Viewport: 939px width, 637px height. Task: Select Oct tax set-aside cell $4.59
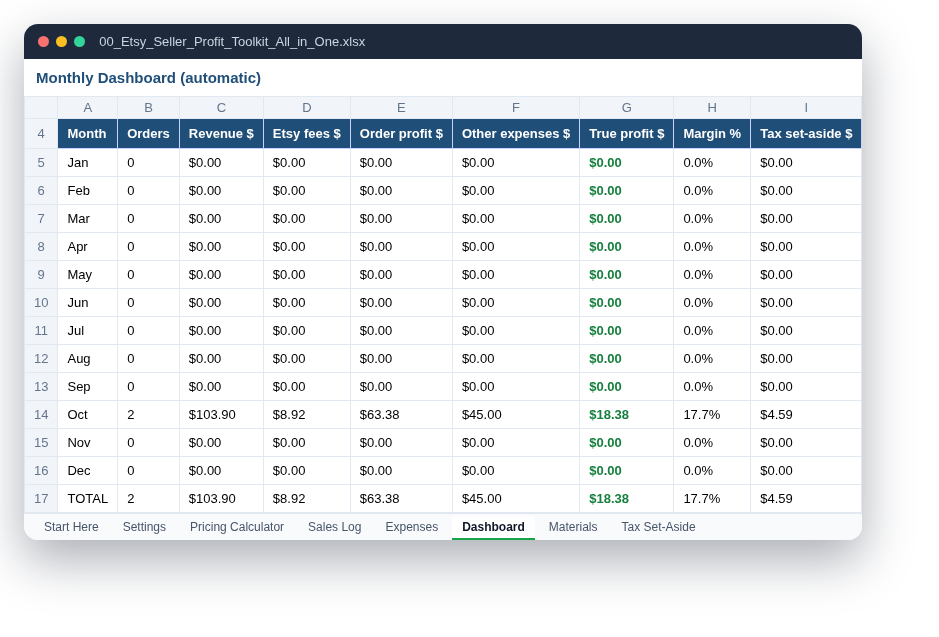tap(806, 415)
